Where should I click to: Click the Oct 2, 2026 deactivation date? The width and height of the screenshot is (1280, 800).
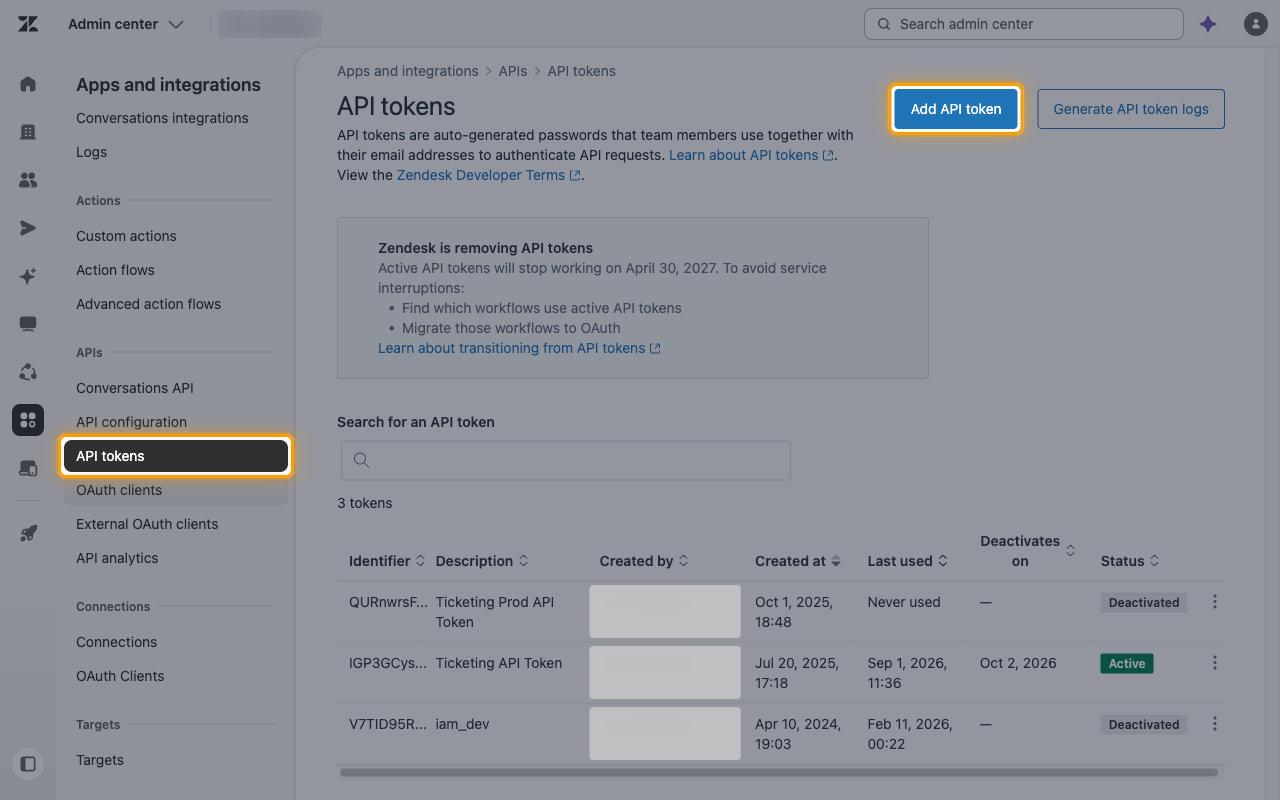(1018, 663)
